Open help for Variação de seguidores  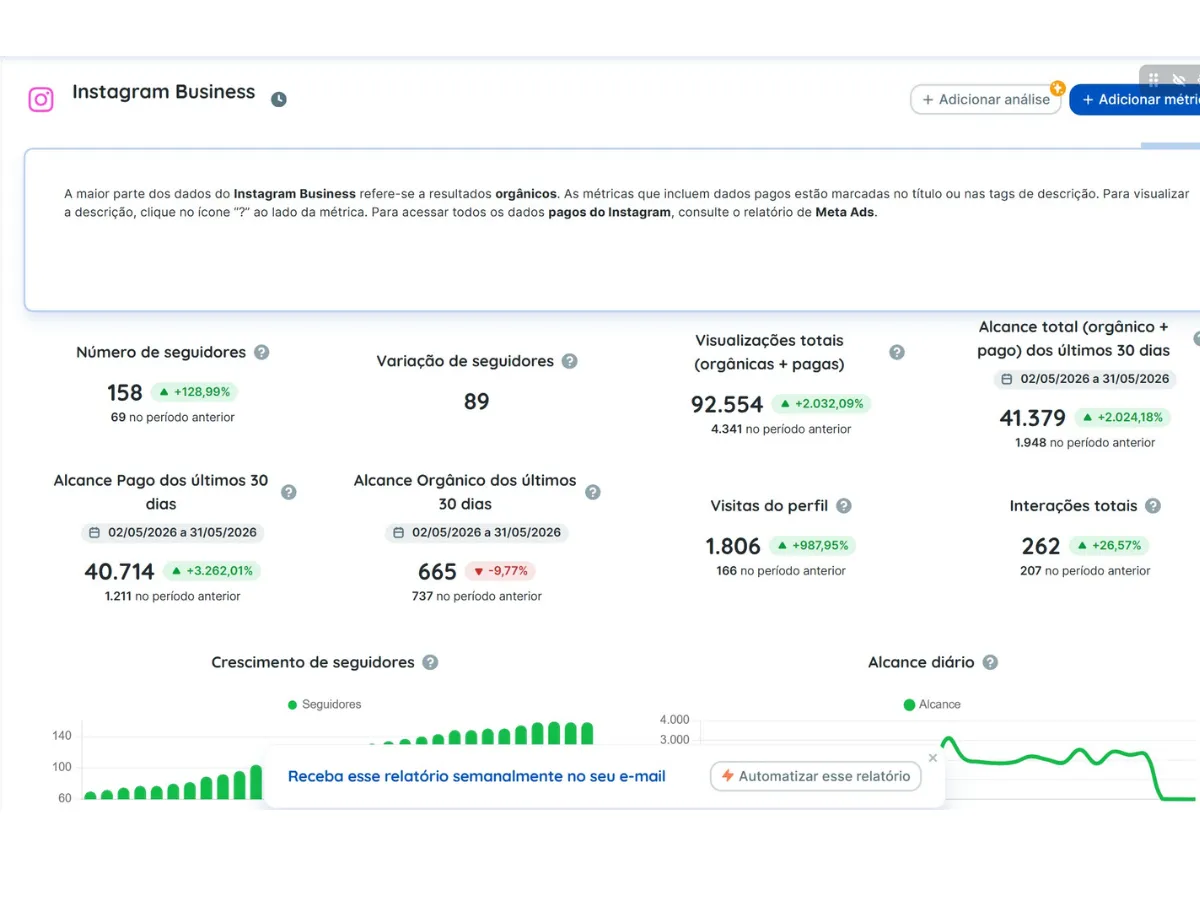[570, 361]
